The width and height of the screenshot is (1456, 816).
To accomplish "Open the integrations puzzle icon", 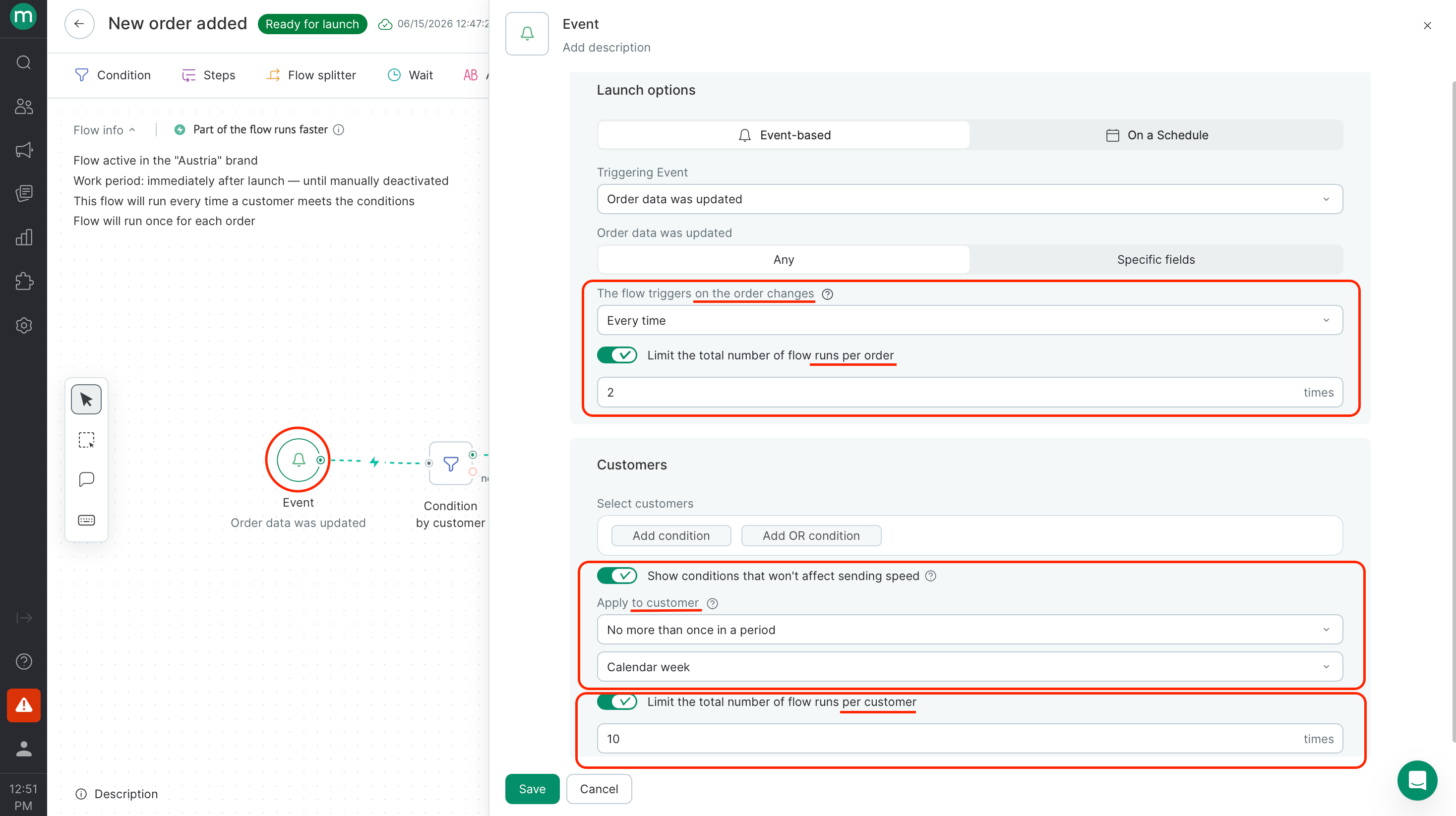I will tap(23, 281).
